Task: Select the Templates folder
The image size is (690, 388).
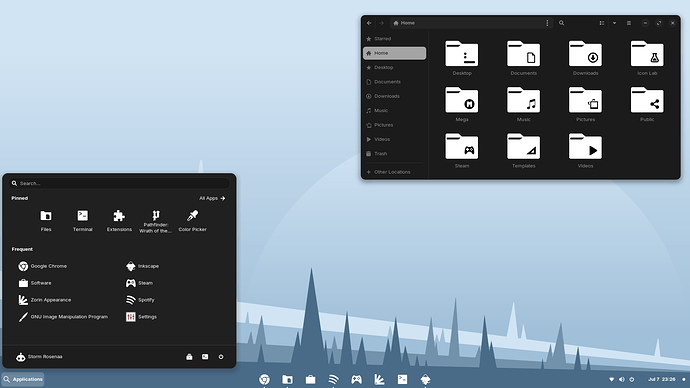Action: pos(523,151)
